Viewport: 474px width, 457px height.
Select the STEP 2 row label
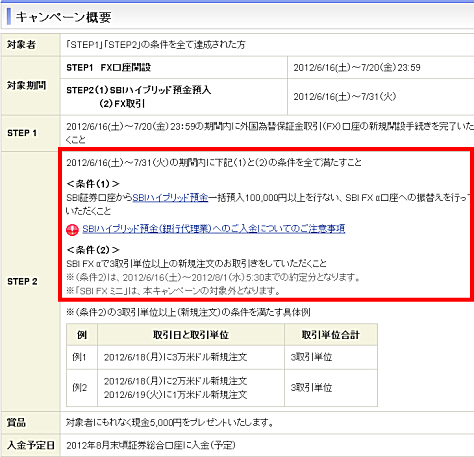coord(22,282)
